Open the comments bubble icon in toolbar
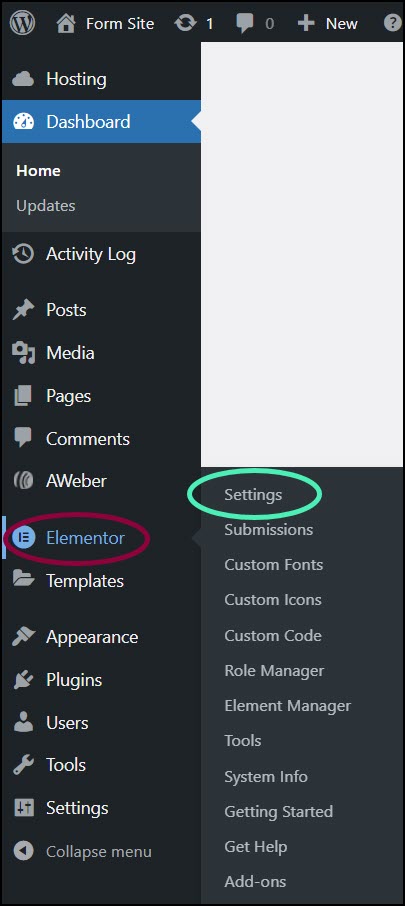This screenshot has width=405, height=906. (245, 24)
